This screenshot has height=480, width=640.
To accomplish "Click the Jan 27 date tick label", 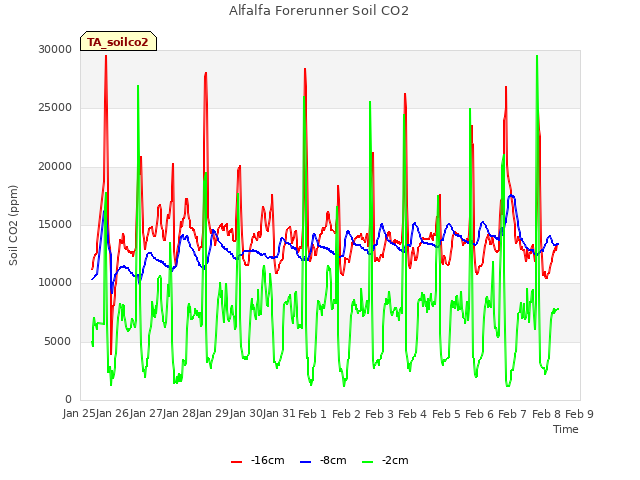I will (146, 413).
